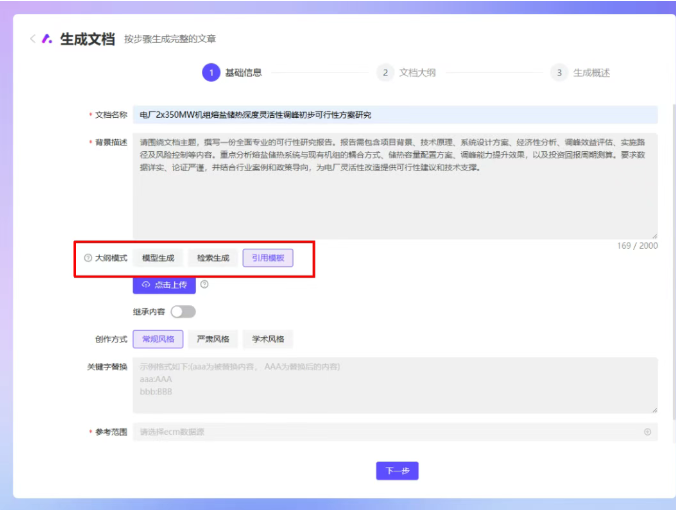Click the back arrow beside 生成文档
Screen dimensions: 679x510
32,39
